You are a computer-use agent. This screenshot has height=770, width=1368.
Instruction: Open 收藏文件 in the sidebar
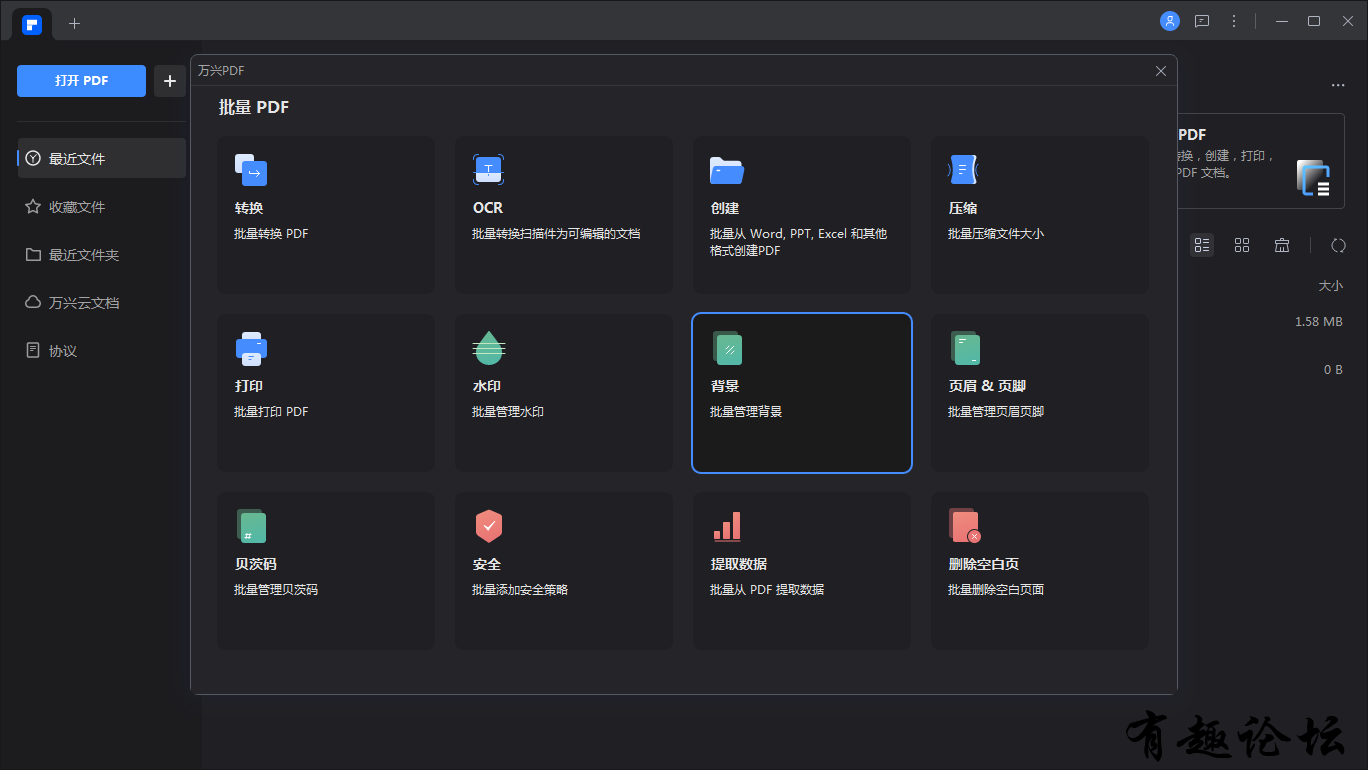point(102,206)
